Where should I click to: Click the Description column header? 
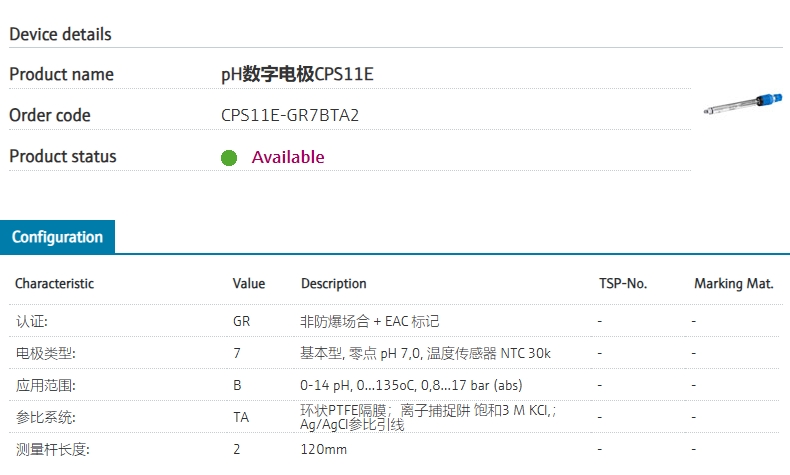(333, 283)
